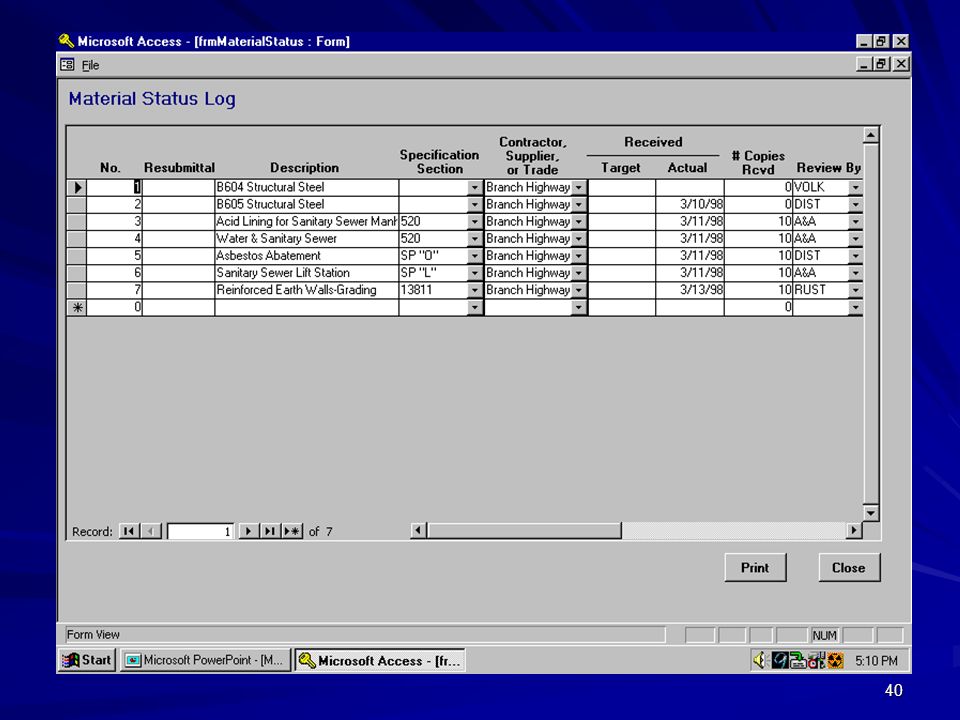
Task: Click 'Asbestos Abatement' description cell
Action: click(306, 256)
